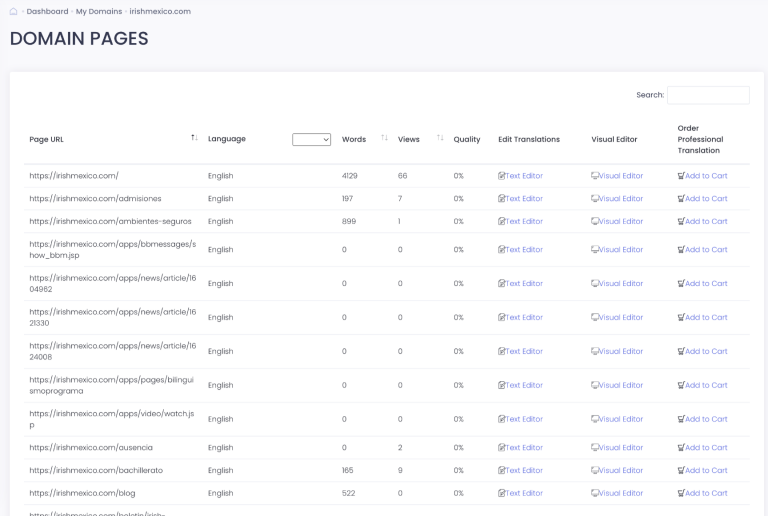Open Visual Editor for ausencia page

617,447
